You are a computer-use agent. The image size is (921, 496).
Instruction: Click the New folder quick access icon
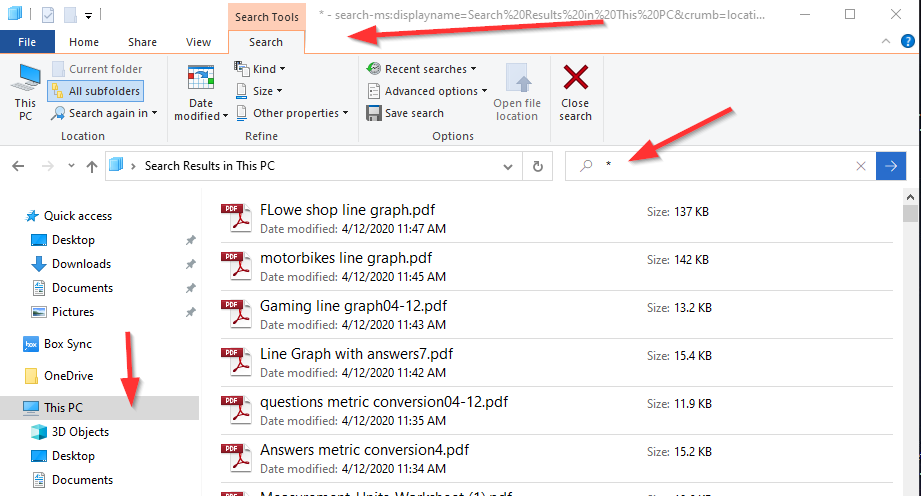click(70, 14)
